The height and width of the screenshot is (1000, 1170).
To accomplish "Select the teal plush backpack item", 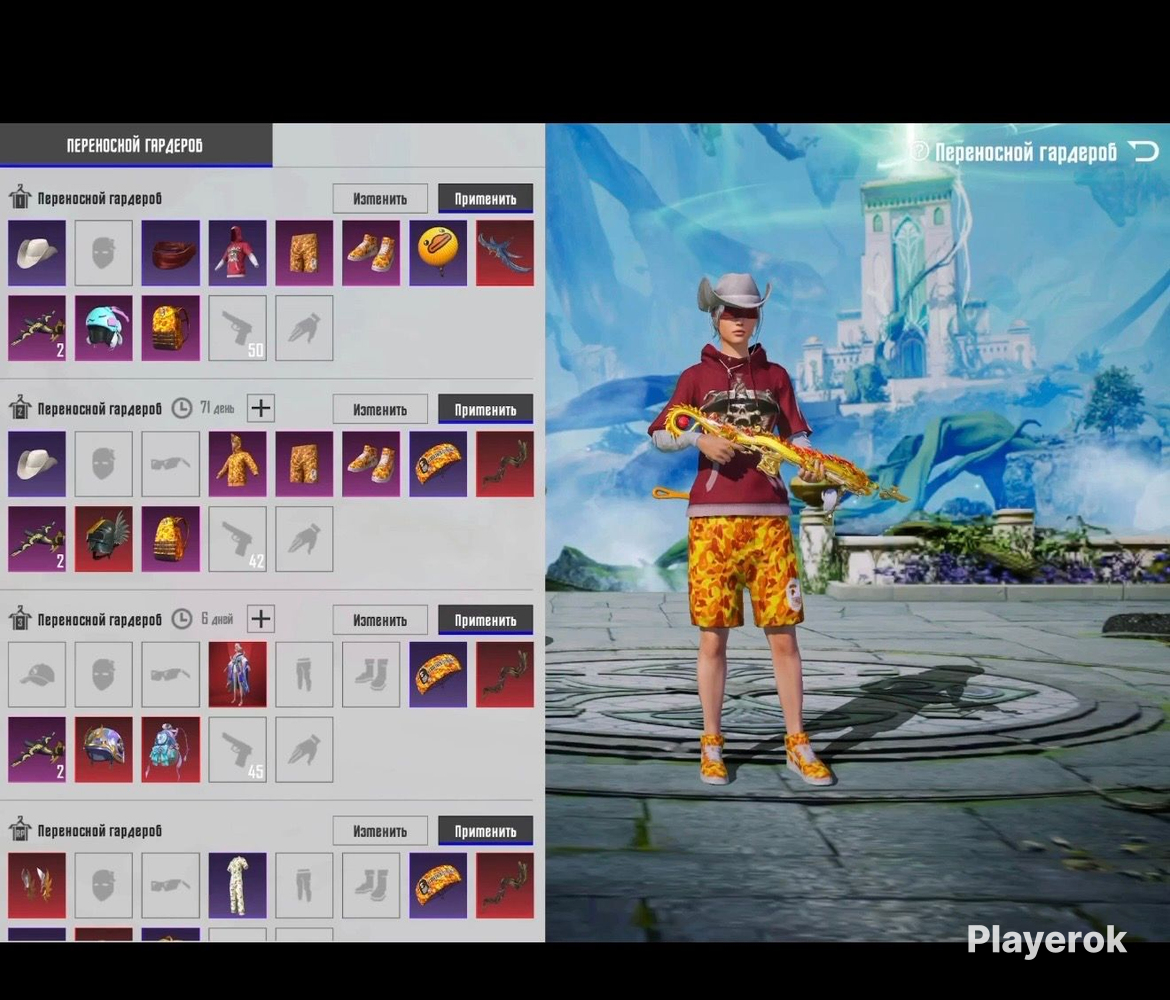I will [x=171, y=750].
